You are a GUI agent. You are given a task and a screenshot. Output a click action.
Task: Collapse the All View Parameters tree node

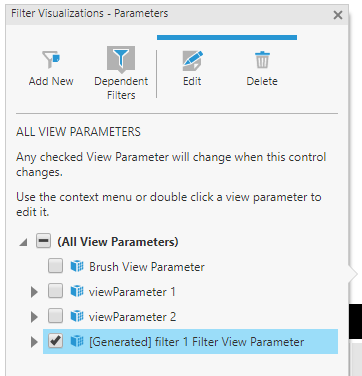pos(23,242)
